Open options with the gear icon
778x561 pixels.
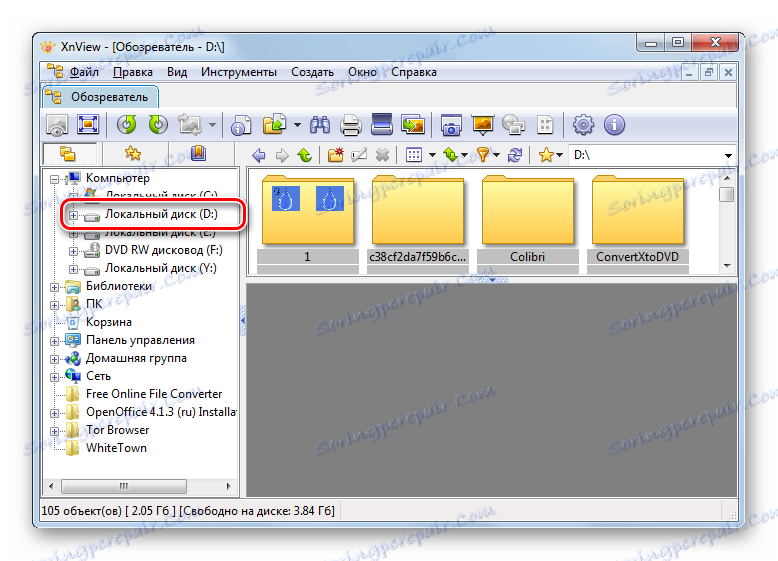583,125
